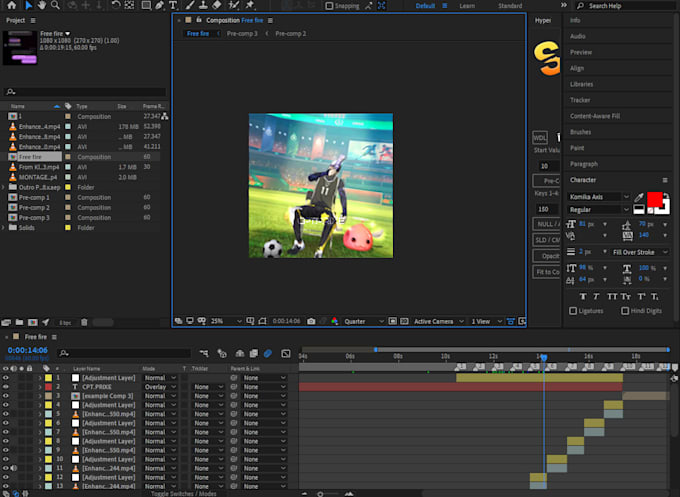The image size is (680, 497).
Task: Select the Hand tool
Action: click(x=41, y=5)
